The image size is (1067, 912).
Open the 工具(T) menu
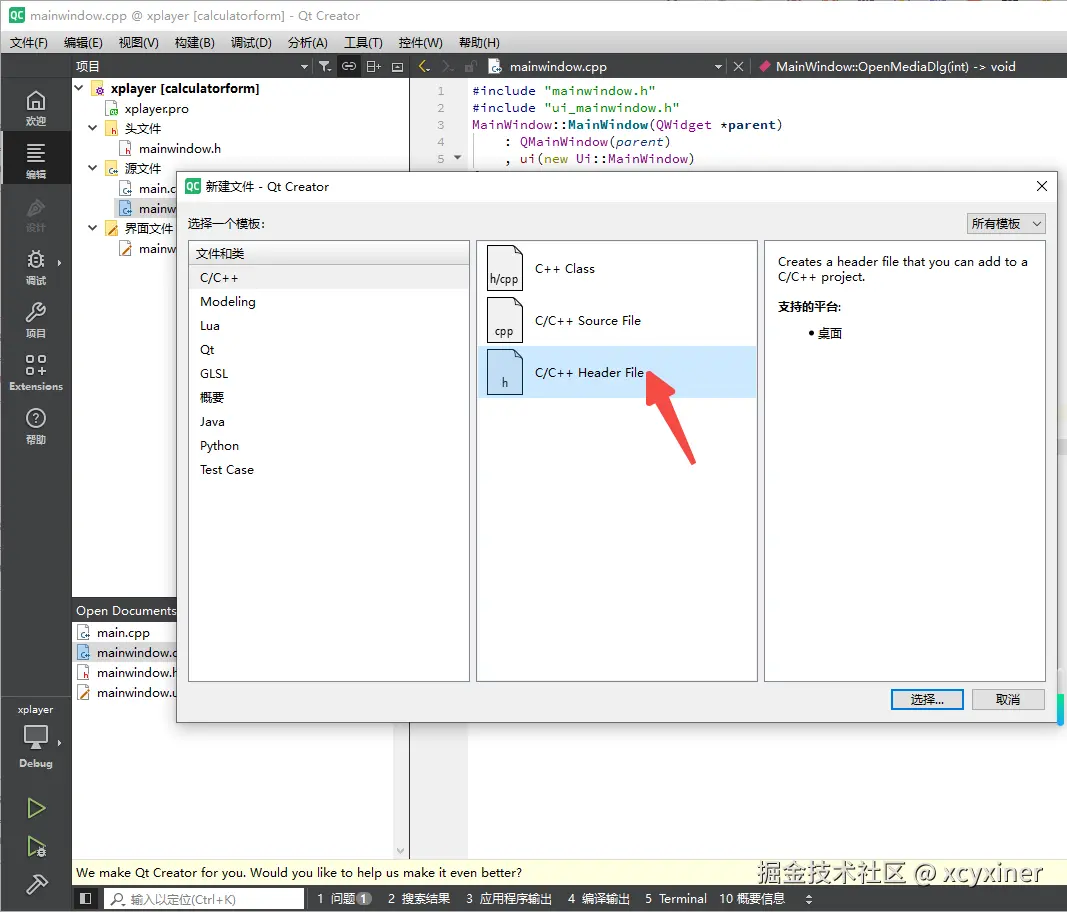tap(363, 42)
